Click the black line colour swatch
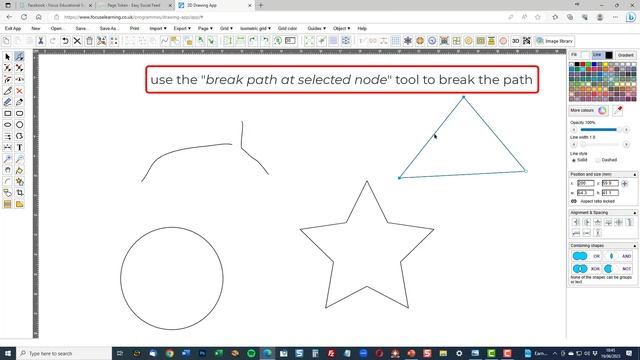Viewport: 640px width, 360px height. [x=609, y=55]
